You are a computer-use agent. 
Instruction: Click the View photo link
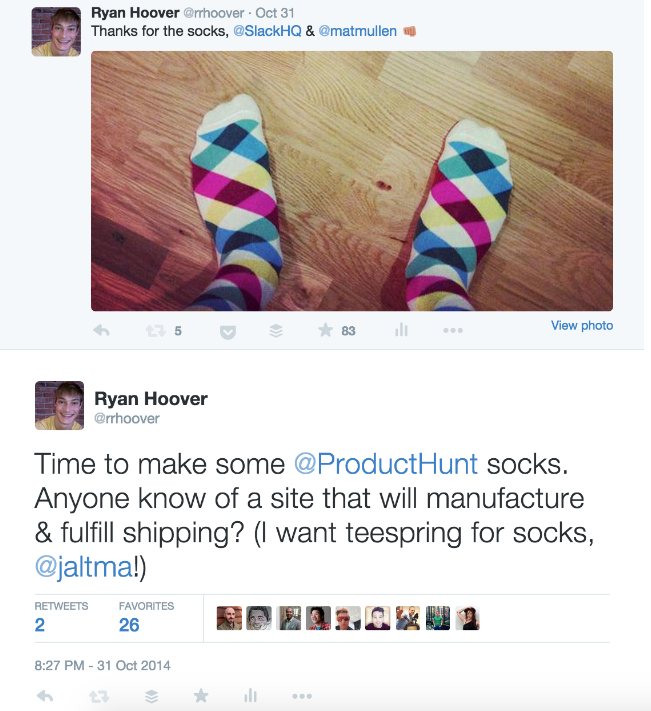(x=582, y=326)
